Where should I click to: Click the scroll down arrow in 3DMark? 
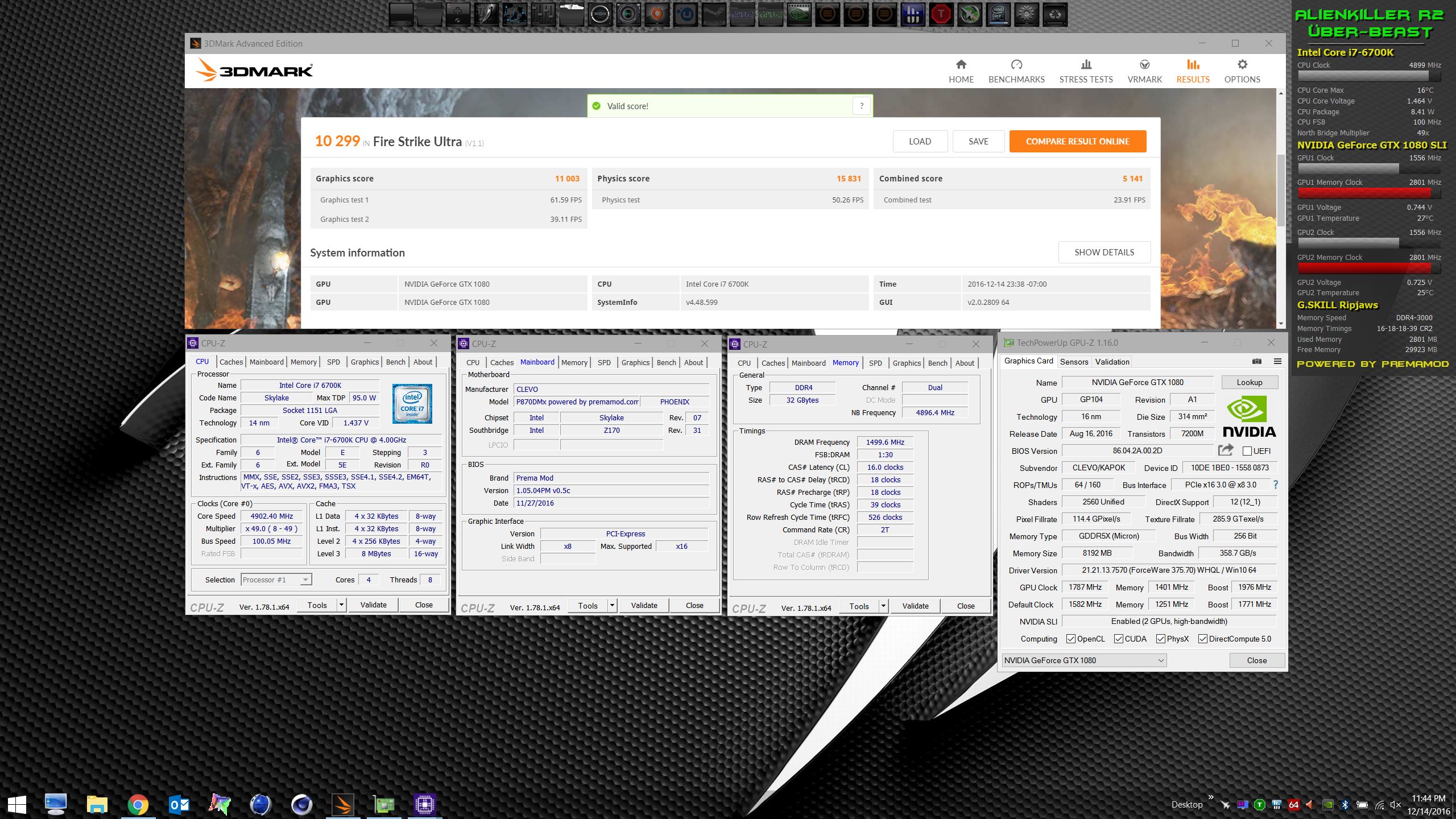point(1280,324)
